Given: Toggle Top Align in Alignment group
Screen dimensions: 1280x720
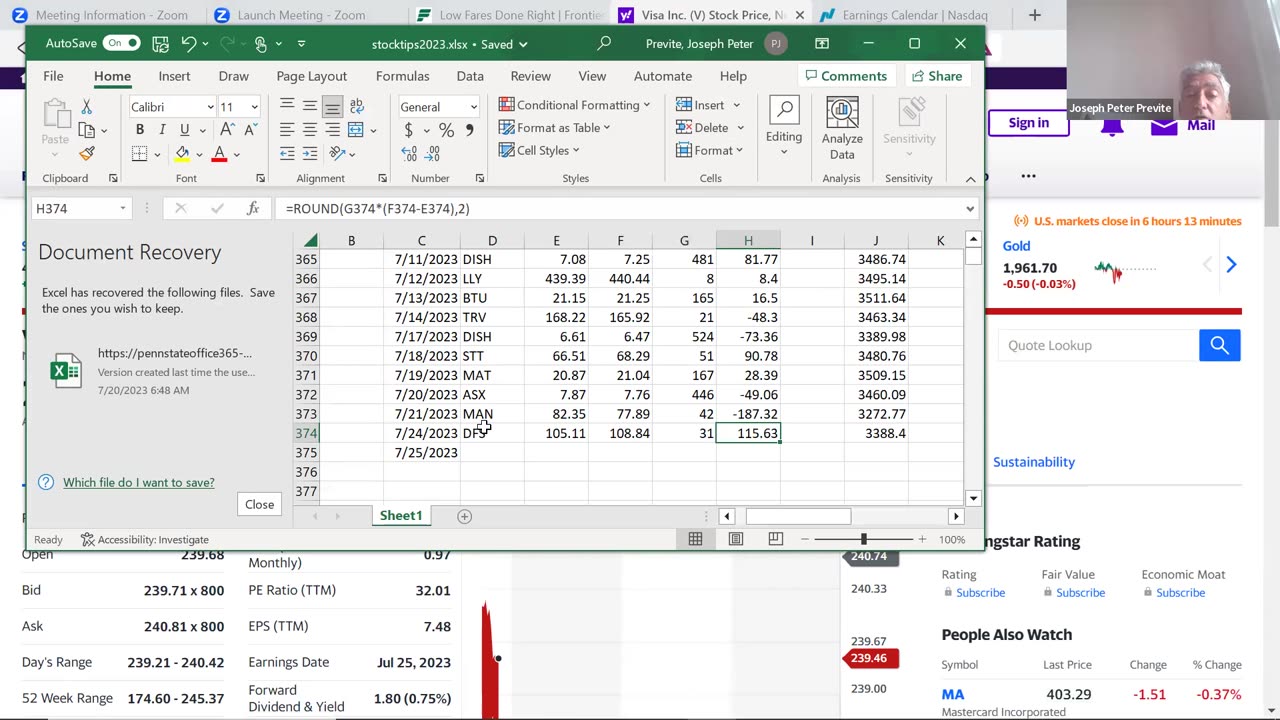Looking at the screenshot, I should point(287,106).
